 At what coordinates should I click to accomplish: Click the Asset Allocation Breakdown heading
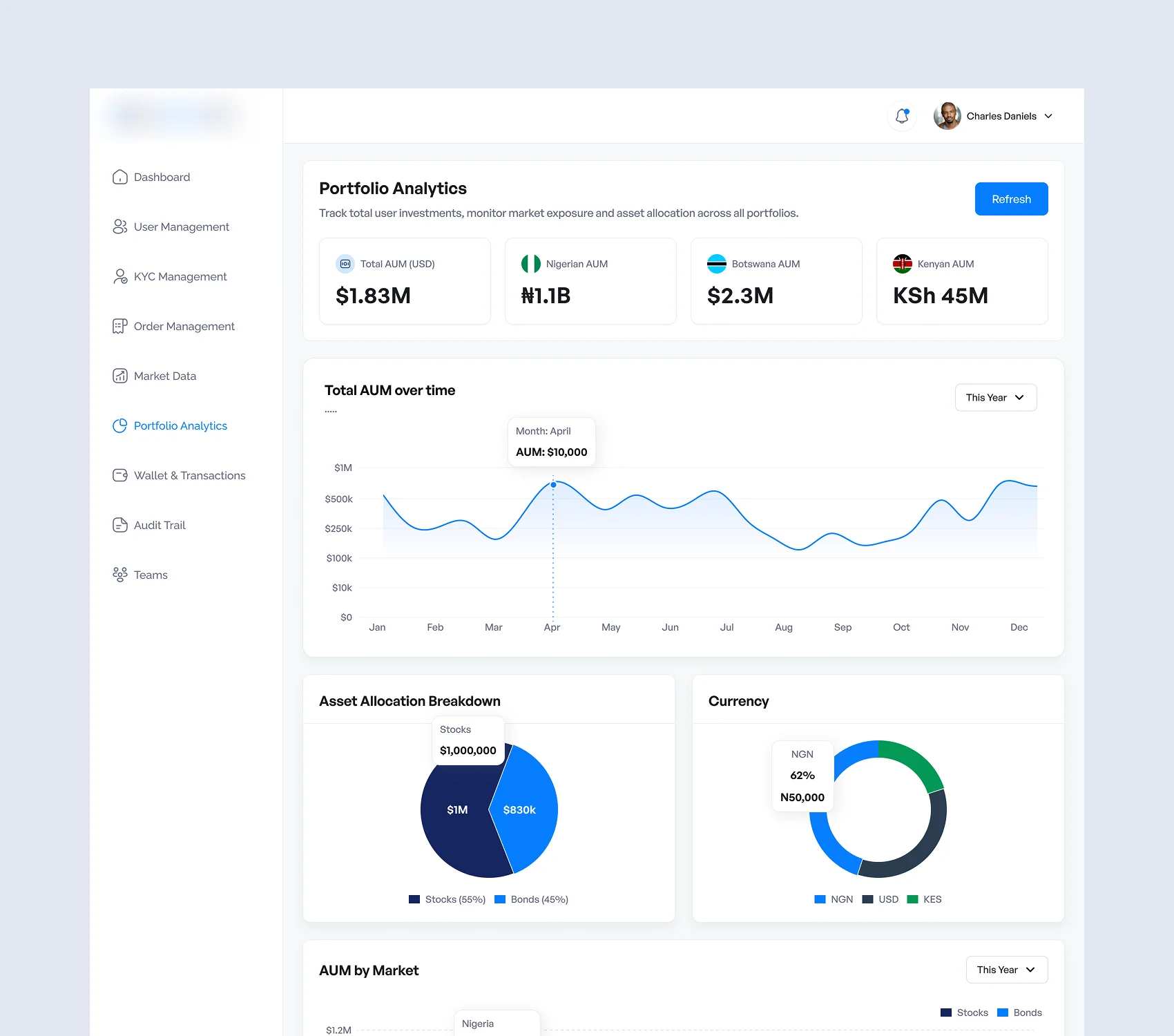[410, 701]
